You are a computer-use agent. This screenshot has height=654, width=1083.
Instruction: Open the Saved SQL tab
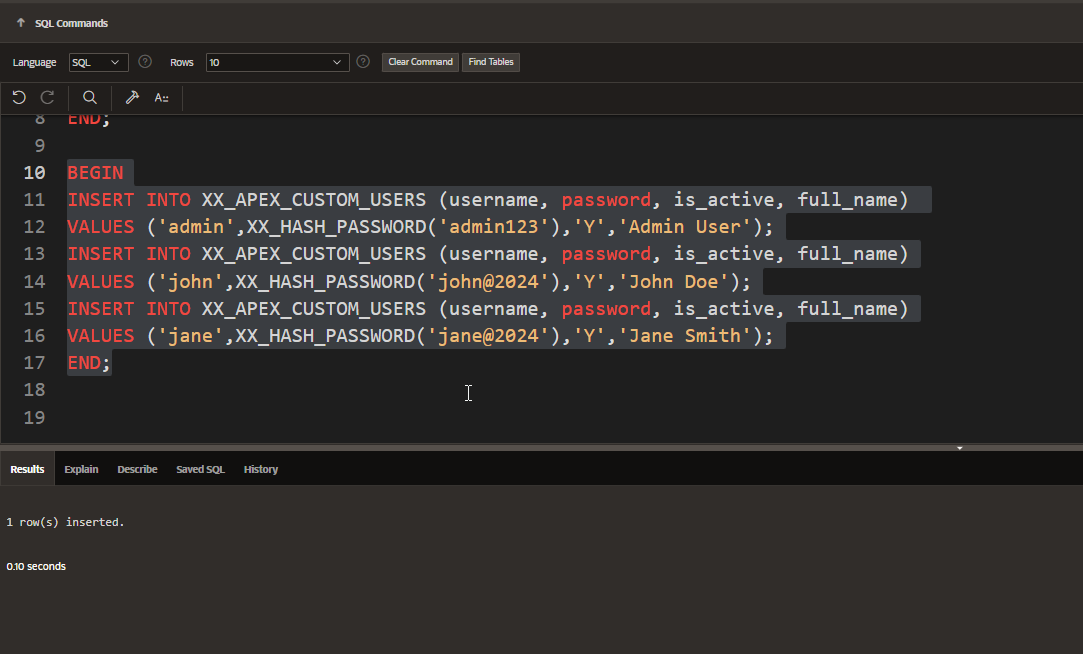(x=200, y=469)
